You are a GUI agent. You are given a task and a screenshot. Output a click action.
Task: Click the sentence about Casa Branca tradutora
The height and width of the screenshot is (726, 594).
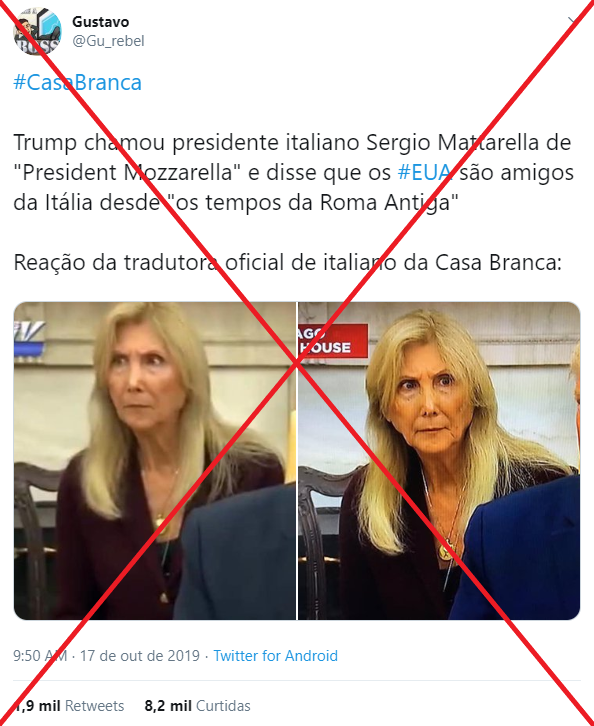[x=288, y=263]
